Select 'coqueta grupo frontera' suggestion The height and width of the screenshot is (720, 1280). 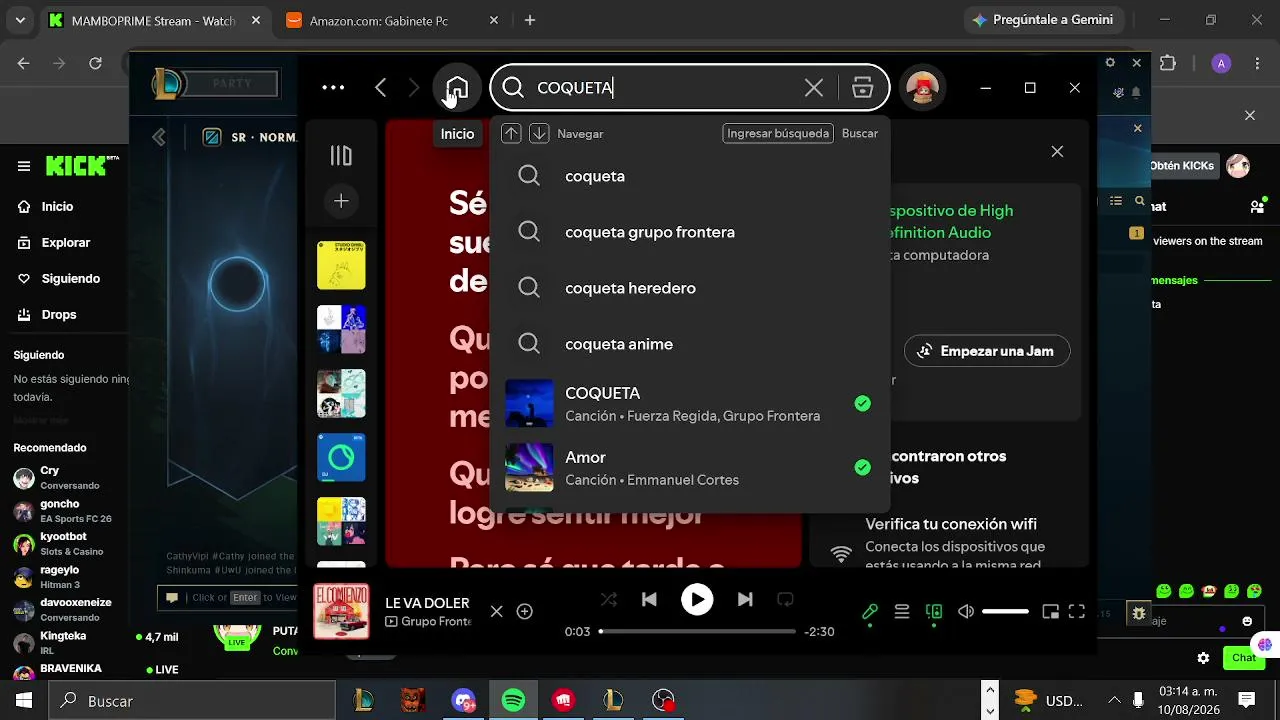click(x=690, y=232)
